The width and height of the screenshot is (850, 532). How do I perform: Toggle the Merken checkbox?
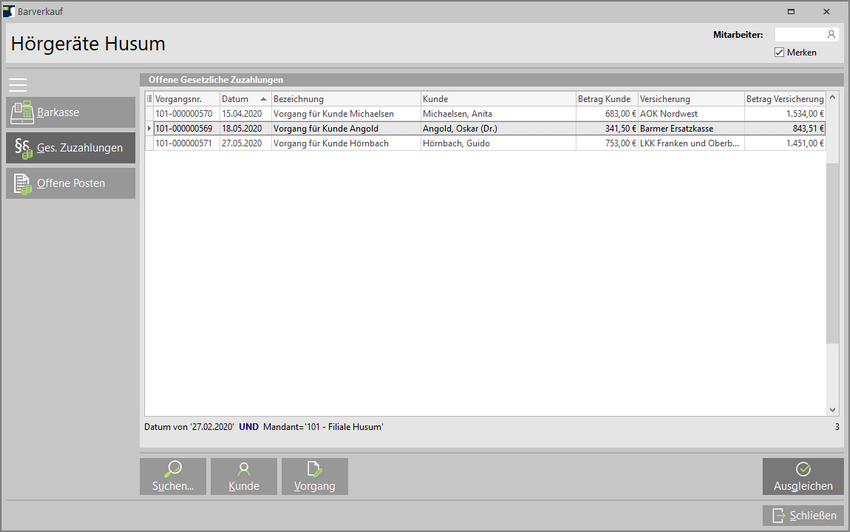780,52
